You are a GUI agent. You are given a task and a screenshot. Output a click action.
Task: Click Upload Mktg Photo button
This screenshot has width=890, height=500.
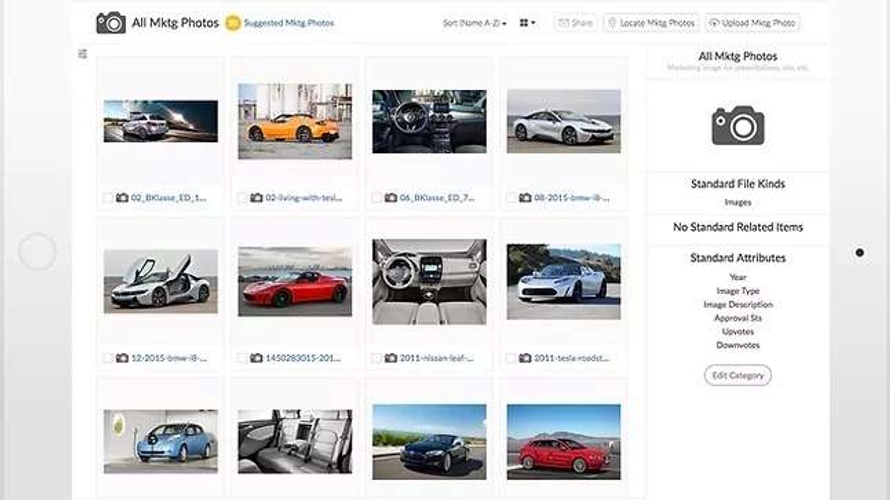(x=752, y=23)
